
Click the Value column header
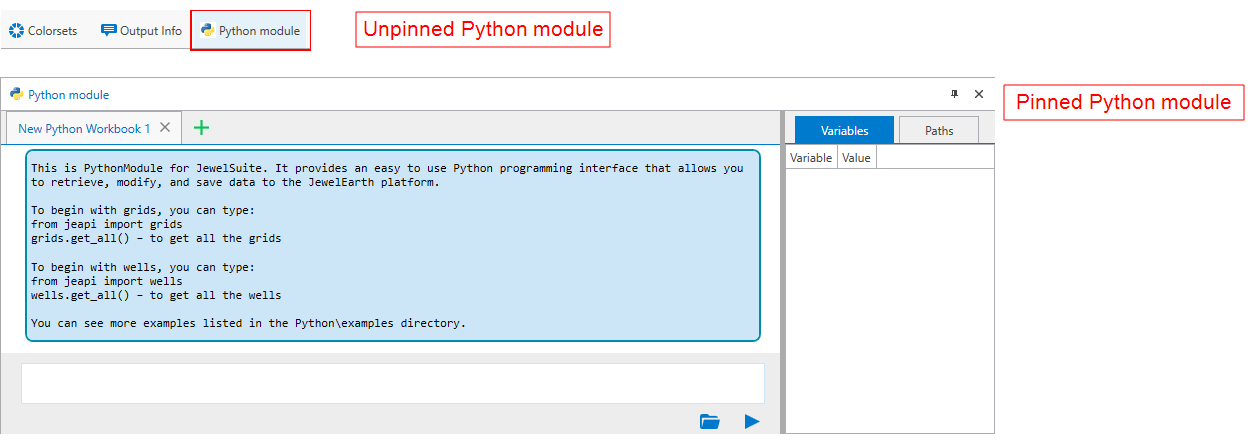click(x=857, y=158)
